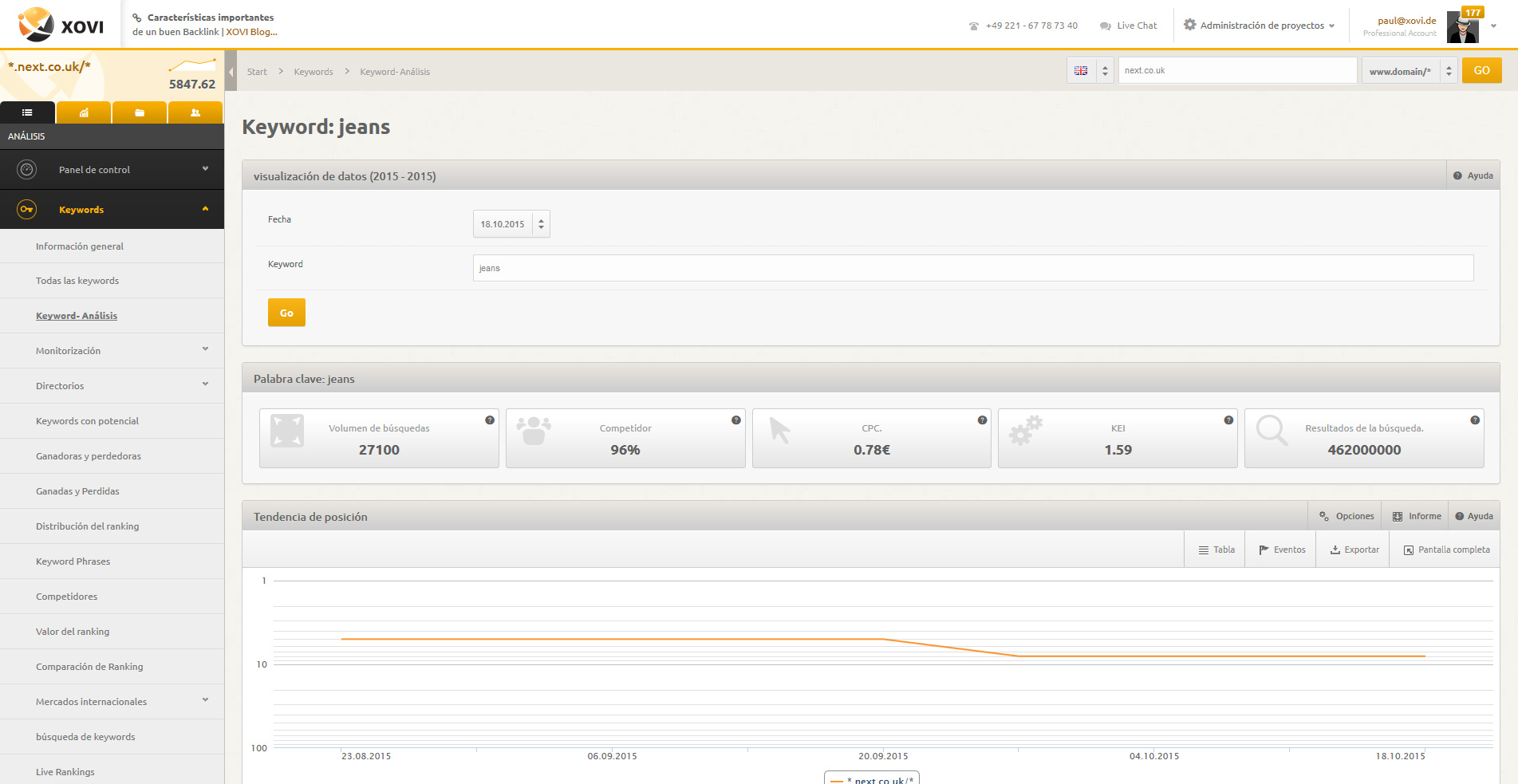
Task: Show help for Volumen de búsquedas
Action: tap(490, 420)
